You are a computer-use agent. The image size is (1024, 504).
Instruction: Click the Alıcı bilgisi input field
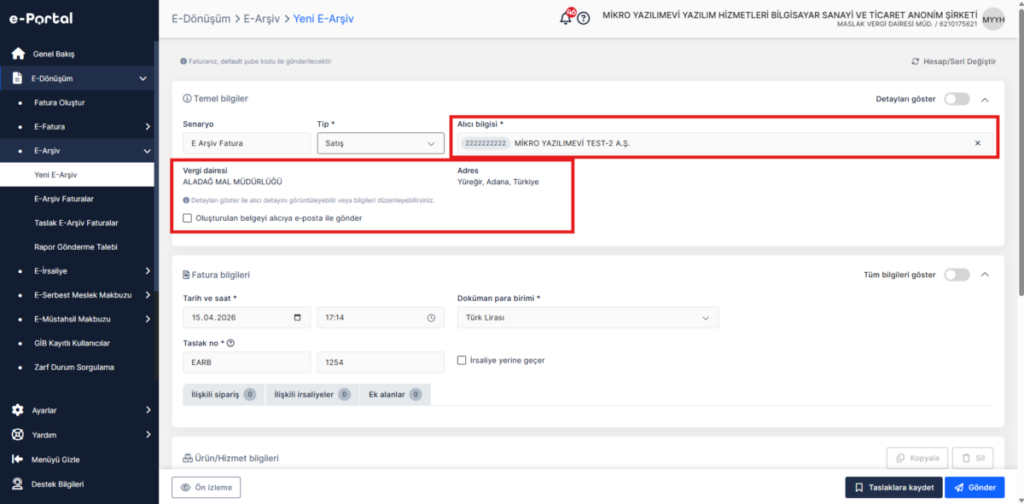tap(726, 143)
